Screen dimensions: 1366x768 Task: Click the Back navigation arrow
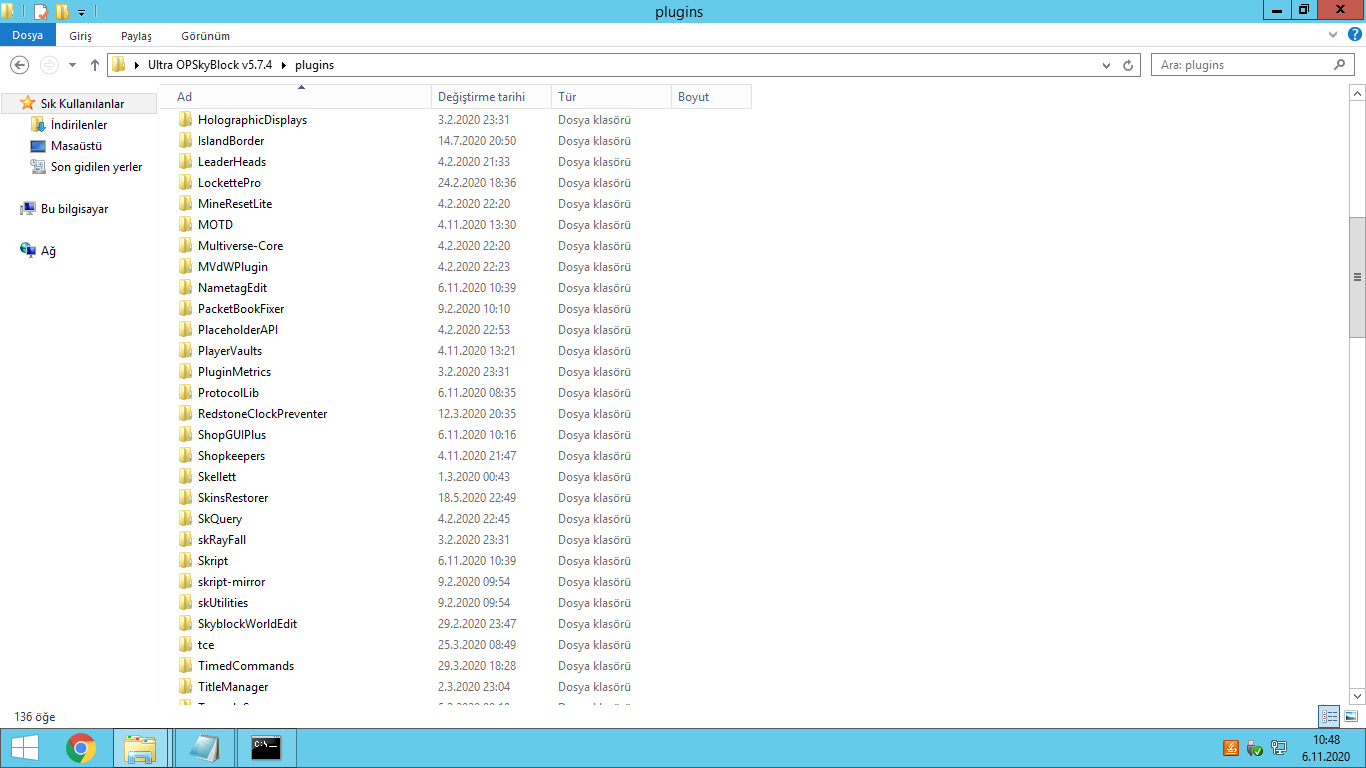point(19,65)
